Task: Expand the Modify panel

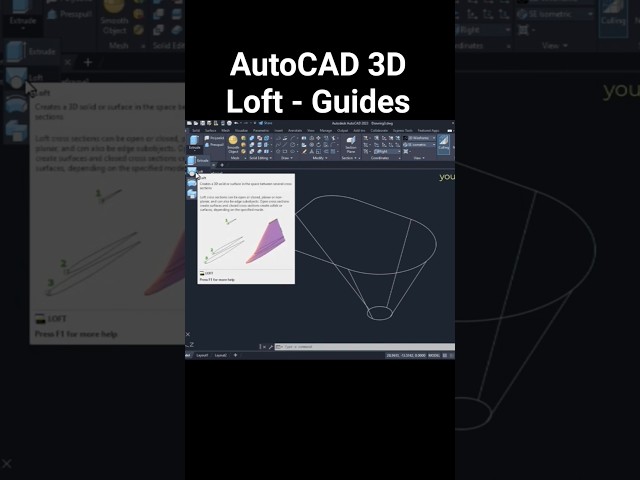Action: [320, 158]
